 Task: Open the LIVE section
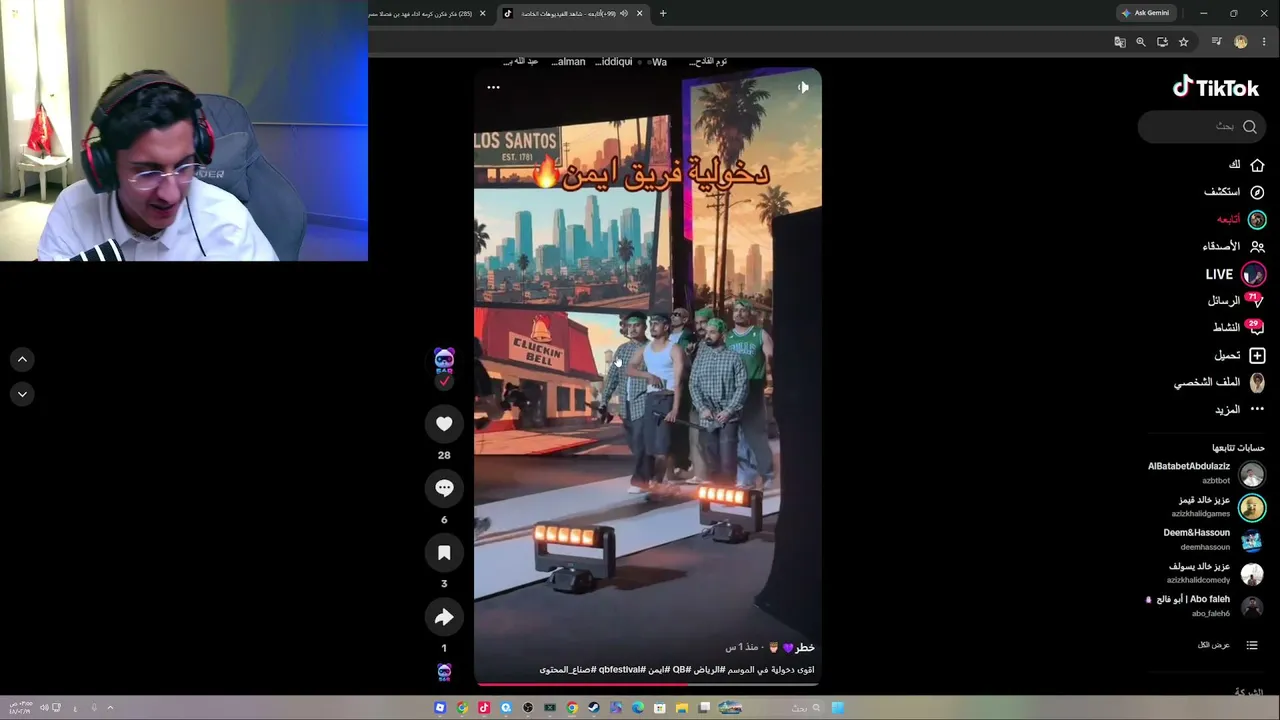(1235, 274)
